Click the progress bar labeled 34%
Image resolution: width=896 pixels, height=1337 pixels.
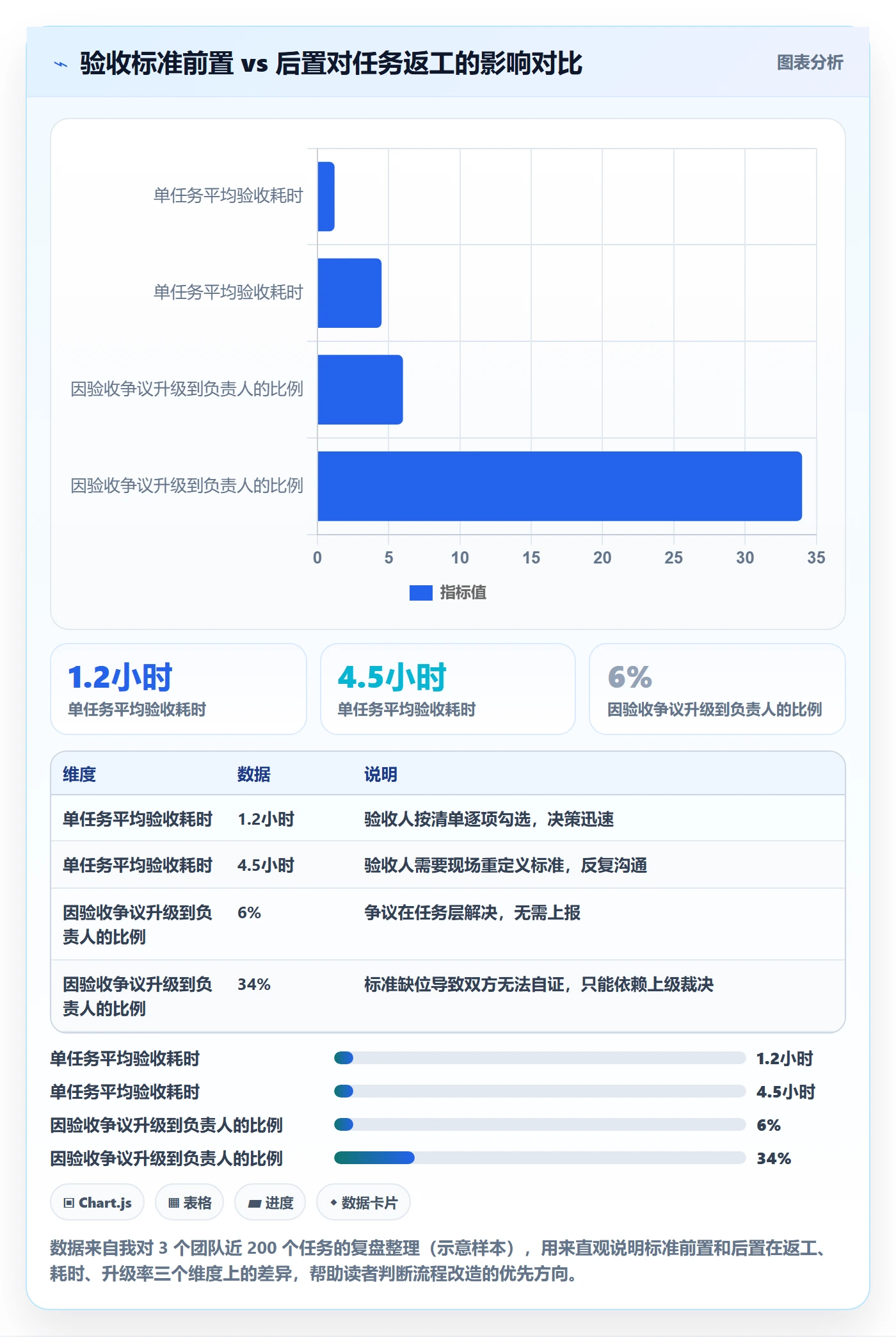coord(540,1158)
